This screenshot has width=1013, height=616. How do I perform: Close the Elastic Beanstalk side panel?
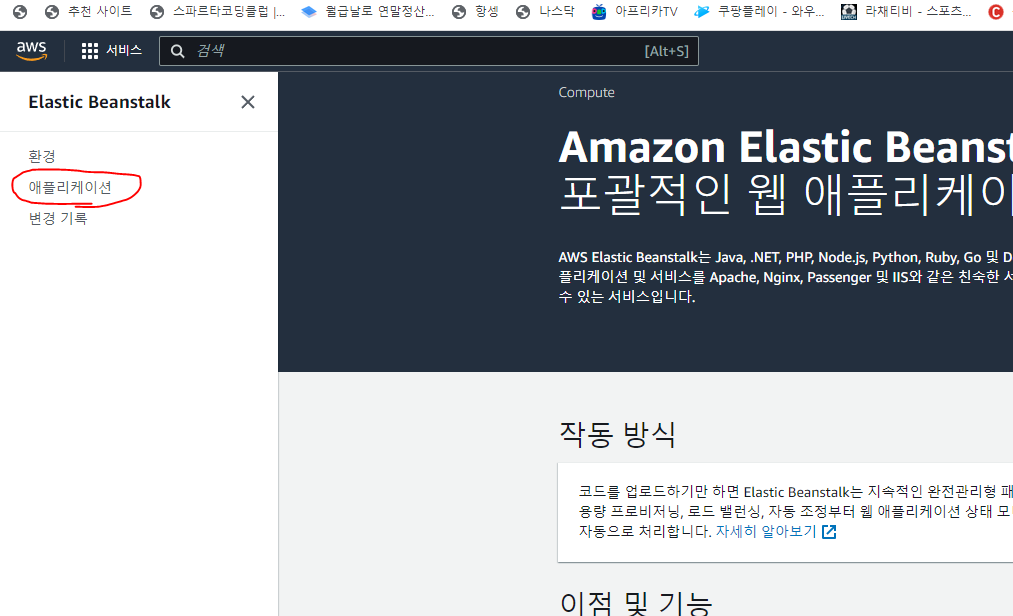click(x=248, y=102)
